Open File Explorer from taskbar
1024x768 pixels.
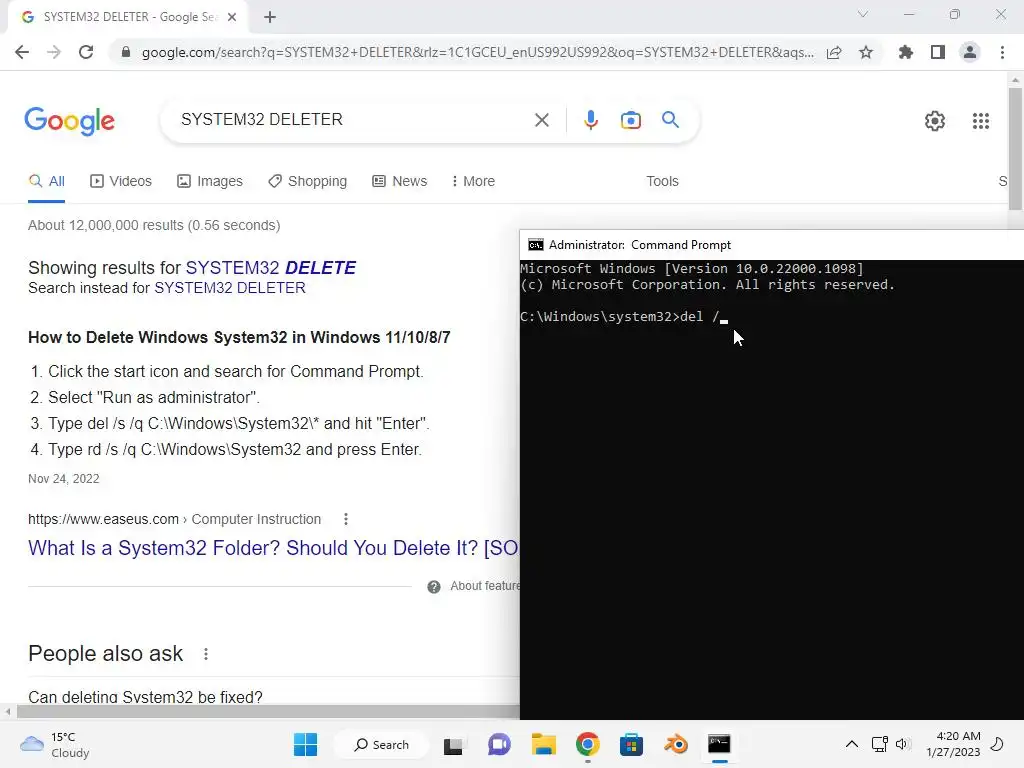pyautogui.click(x=543, y=744)
